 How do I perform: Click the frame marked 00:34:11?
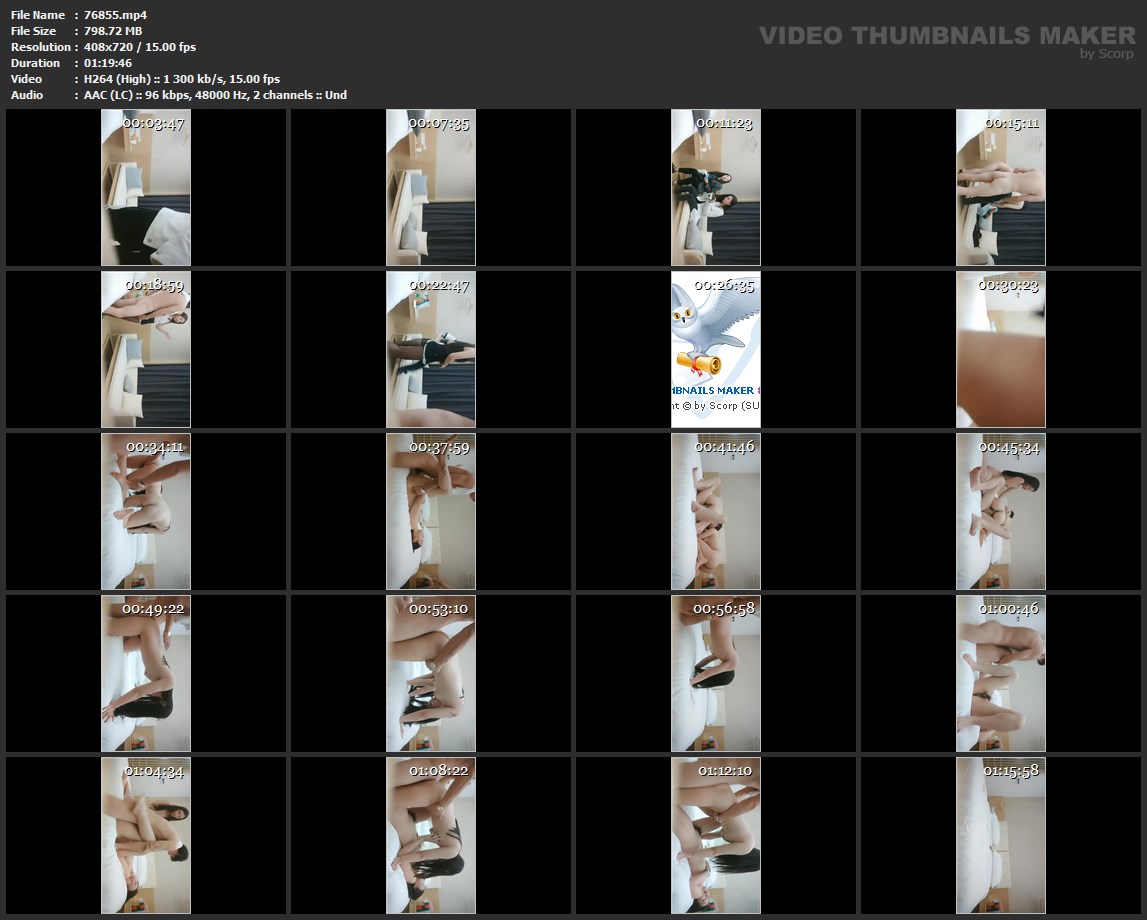pyautogui.click(x=146, y=511)
